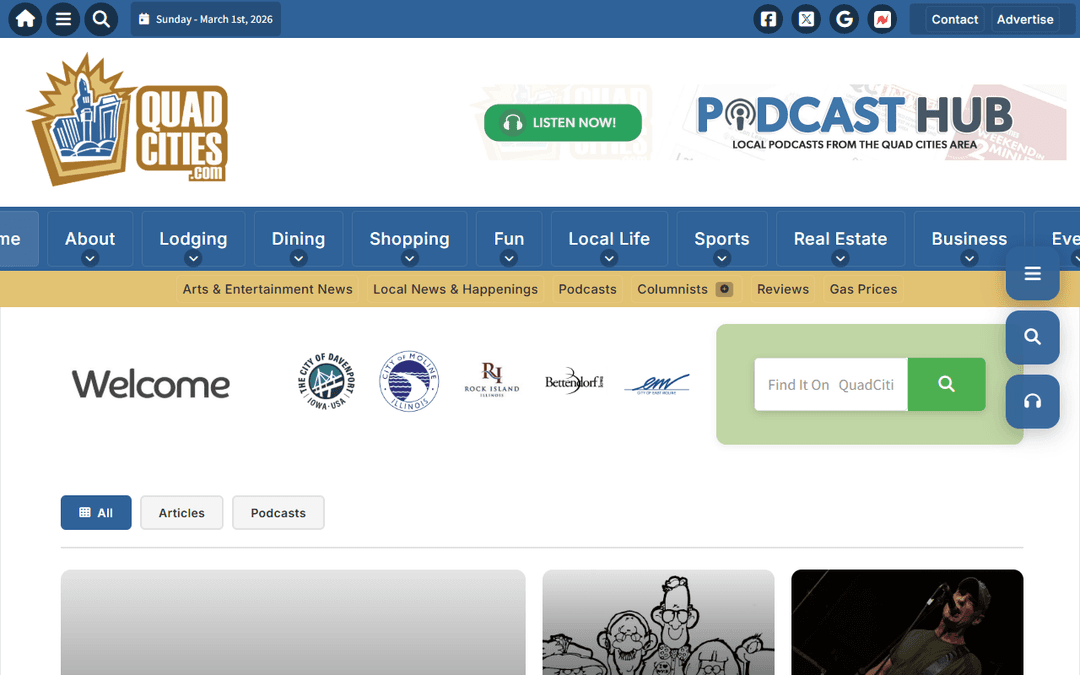1080x675 pixels.
Task: Expand the Business dropdown chevron
Action: [x=969, y=259]
